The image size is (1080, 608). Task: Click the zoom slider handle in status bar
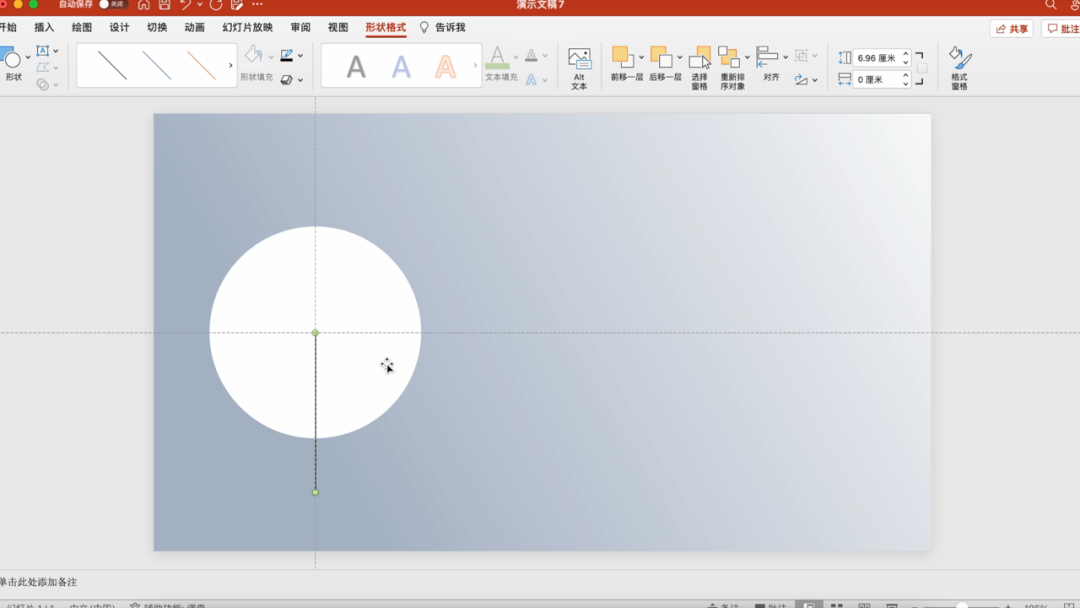[x=962, y=606]
